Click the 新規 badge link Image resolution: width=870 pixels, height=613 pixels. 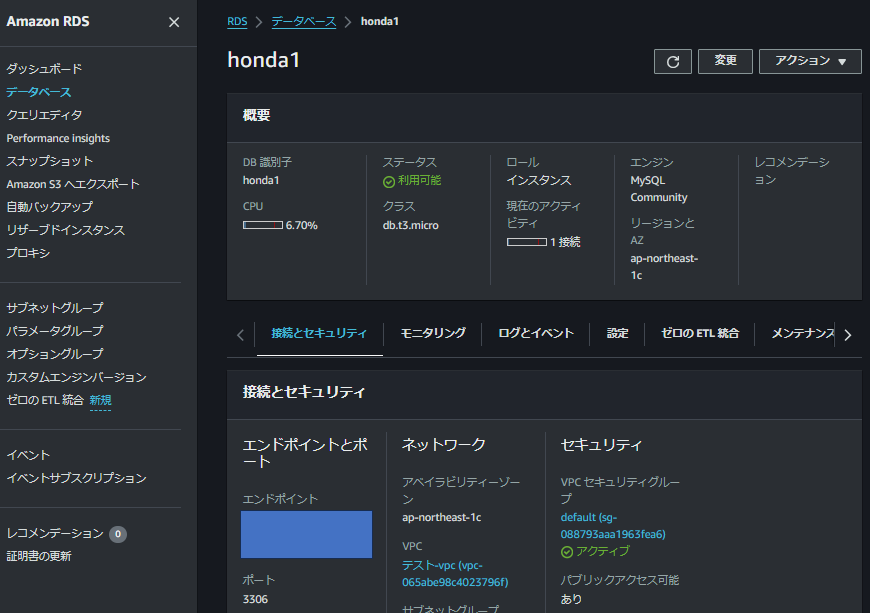tap(100, 401)
